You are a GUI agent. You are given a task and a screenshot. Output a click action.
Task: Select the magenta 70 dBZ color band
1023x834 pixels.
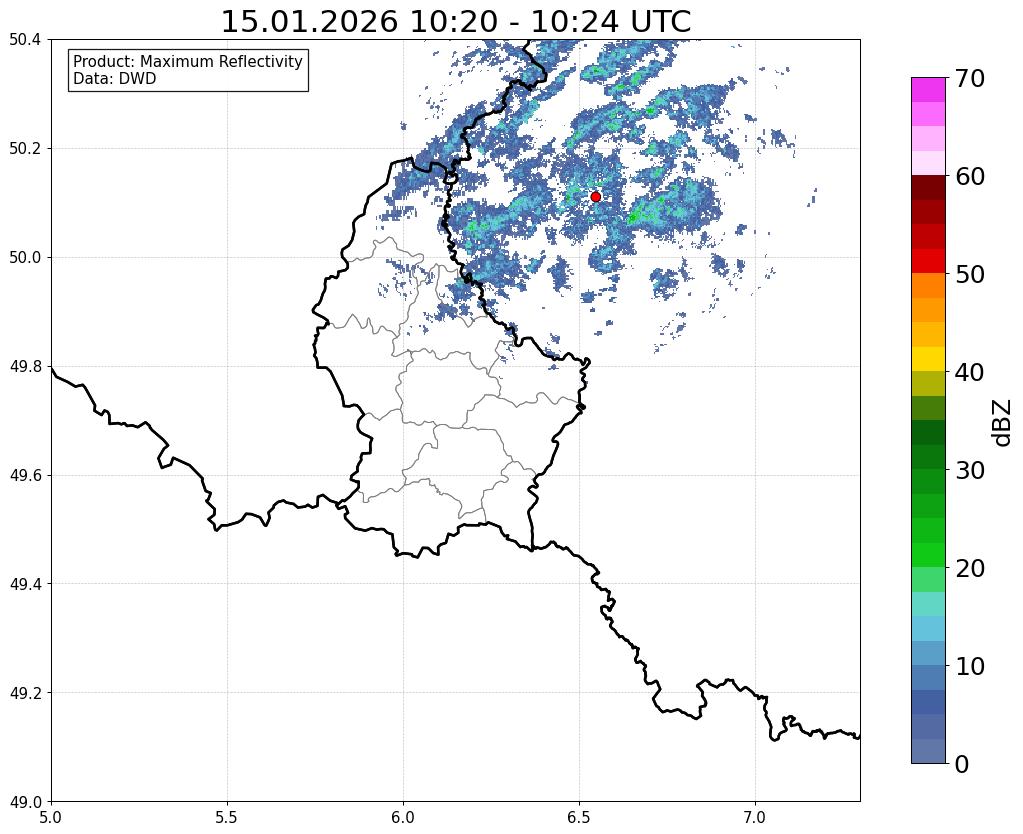pyautogui.click(x=928, y=90)
